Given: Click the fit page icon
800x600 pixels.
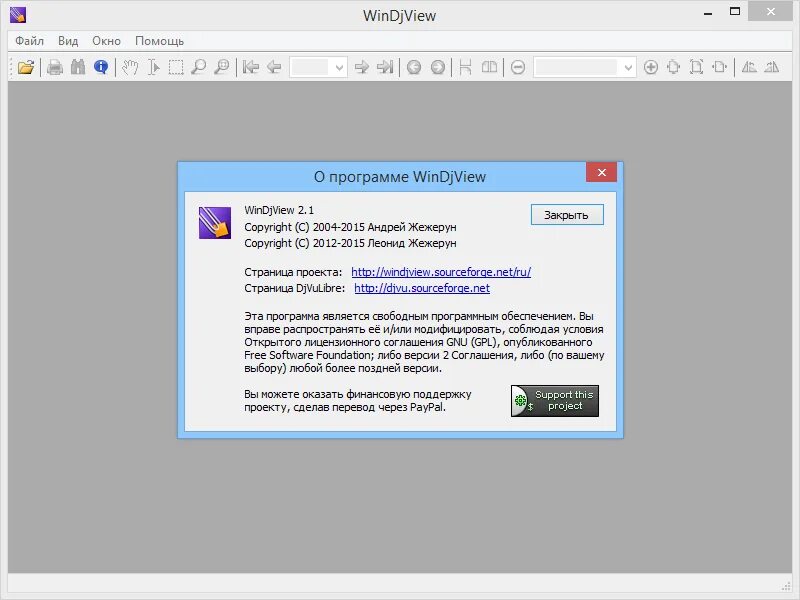Looking at the screenshot, I should (x=696, y=67).
